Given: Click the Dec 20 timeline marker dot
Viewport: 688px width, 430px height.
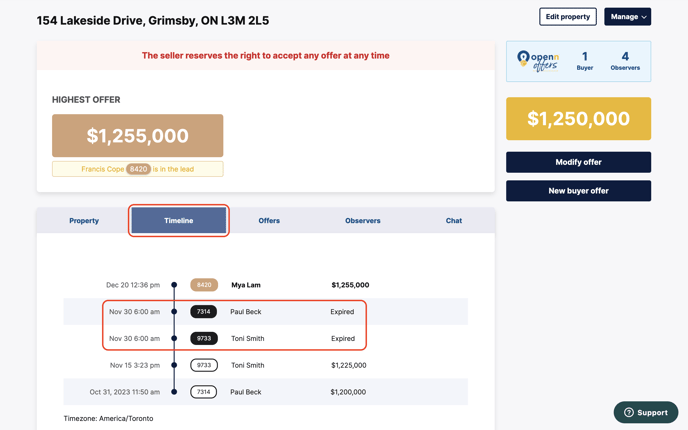Looking at the screenshot, I should [x=174, y=285].
